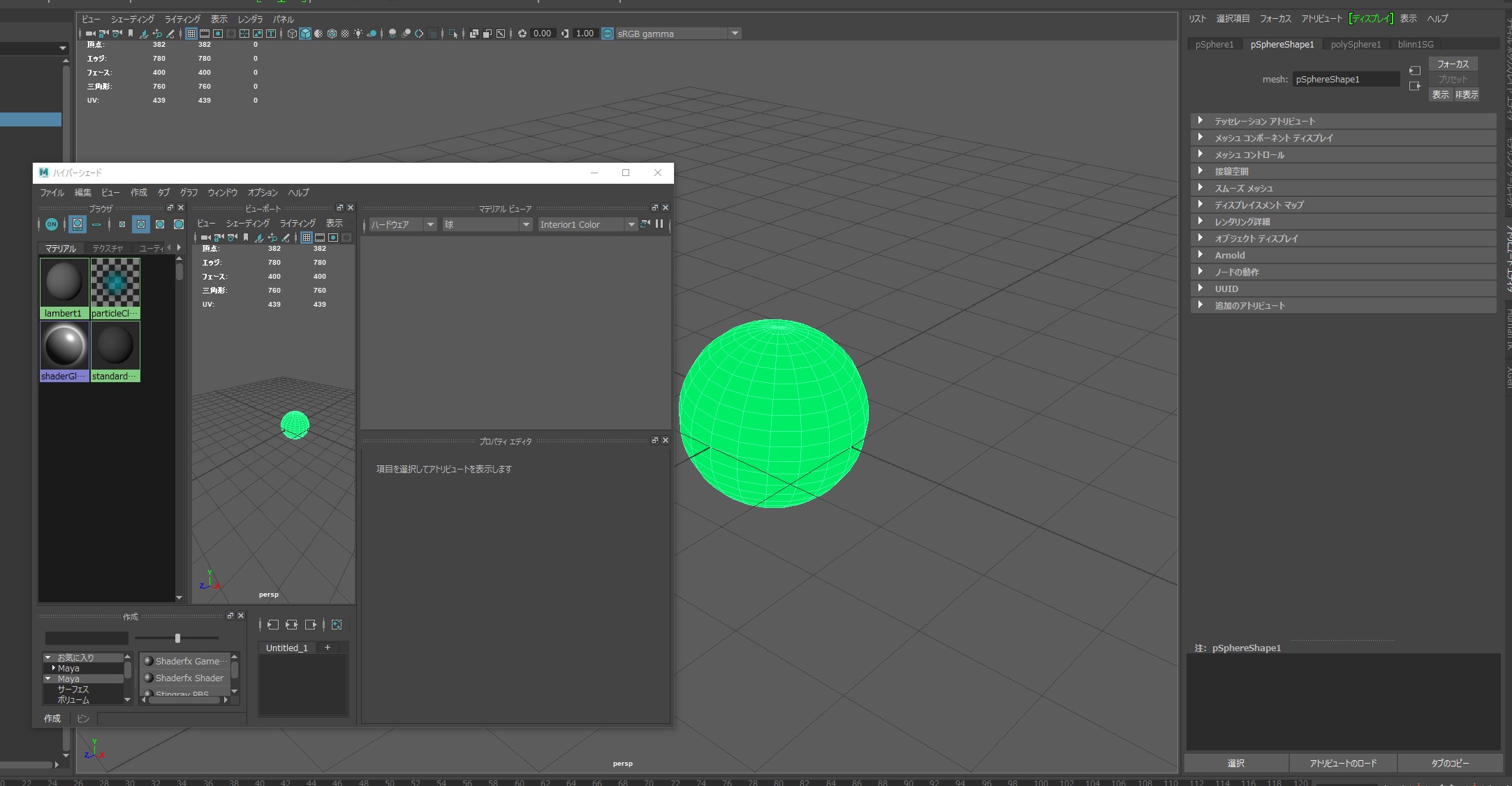Switch to the blinn1SG tab
1512x786 pixels.
pos(1415,44)
